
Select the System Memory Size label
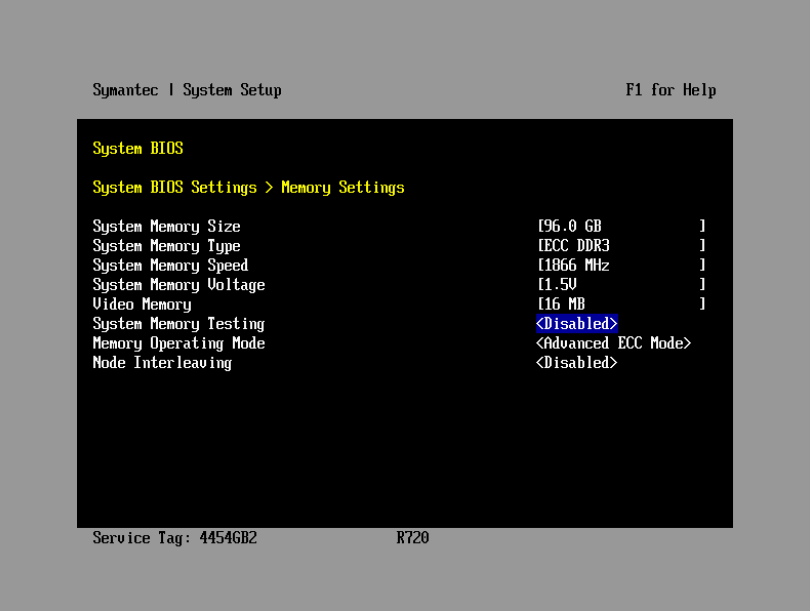pos(166,226)
